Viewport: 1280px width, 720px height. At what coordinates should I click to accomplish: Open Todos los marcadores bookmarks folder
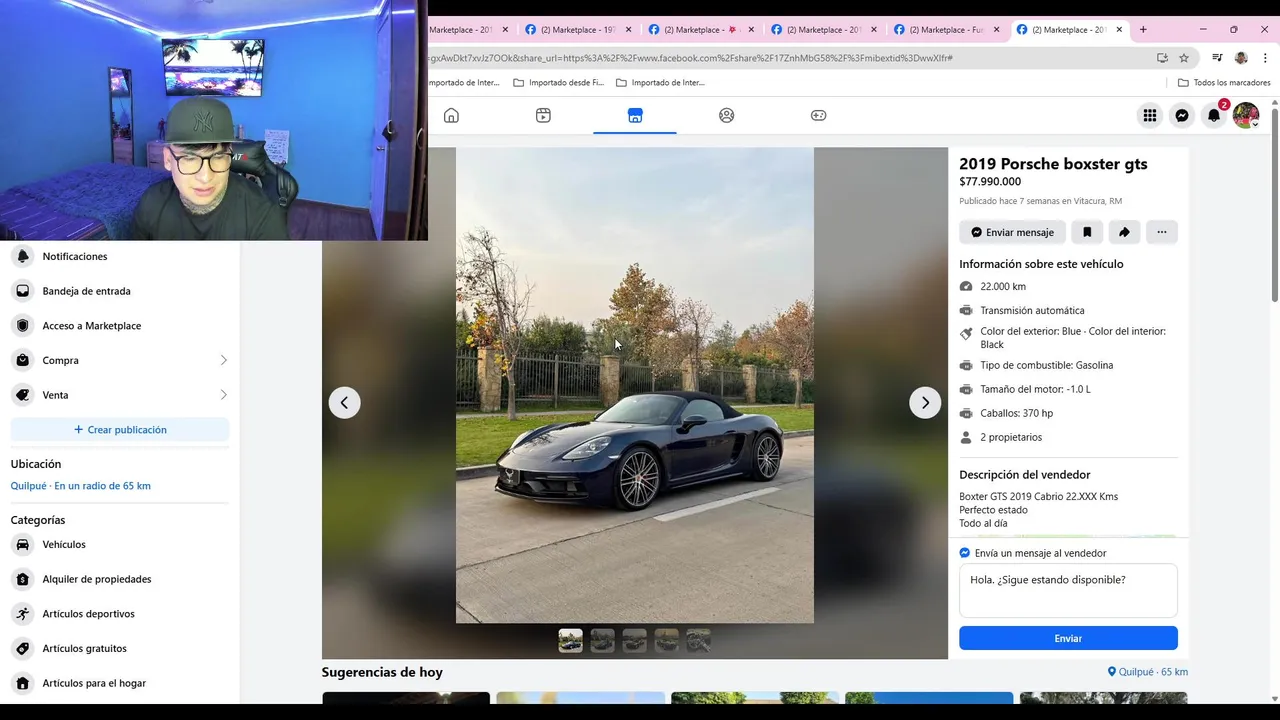click(x=1224, y=83)
